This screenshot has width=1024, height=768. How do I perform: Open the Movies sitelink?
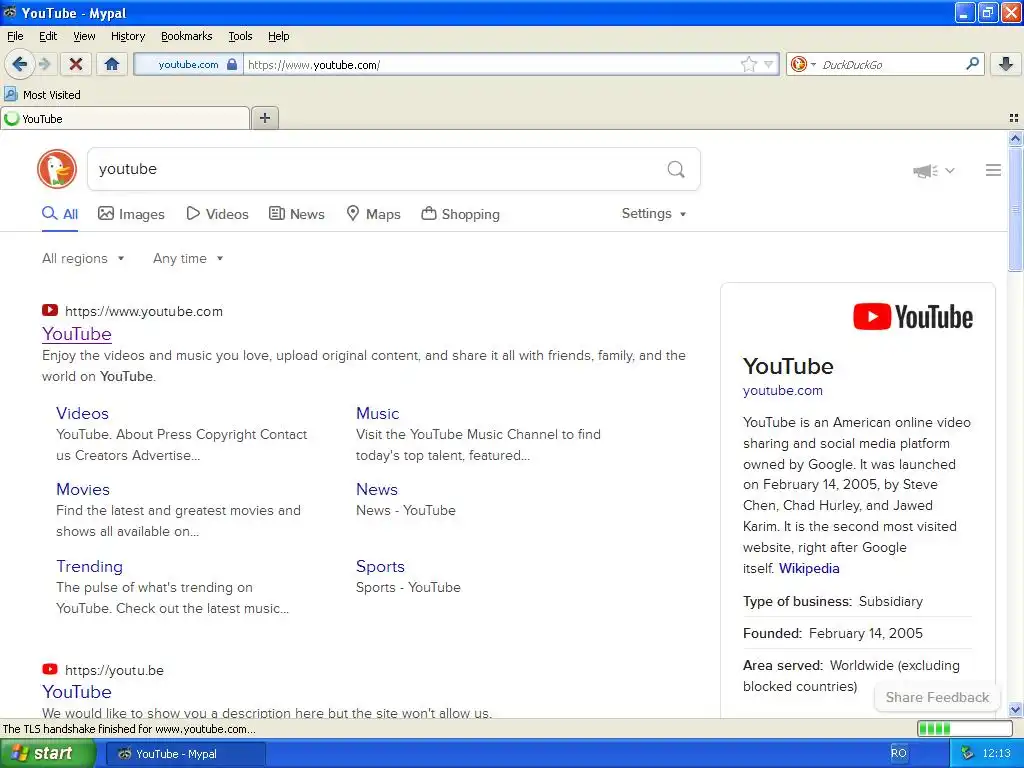coord(83,489)
